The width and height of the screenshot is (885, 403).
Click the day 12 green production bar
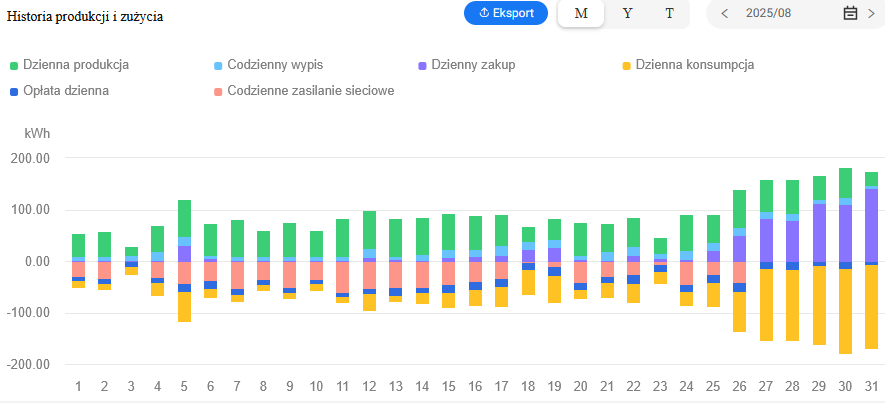pos(369,230)
